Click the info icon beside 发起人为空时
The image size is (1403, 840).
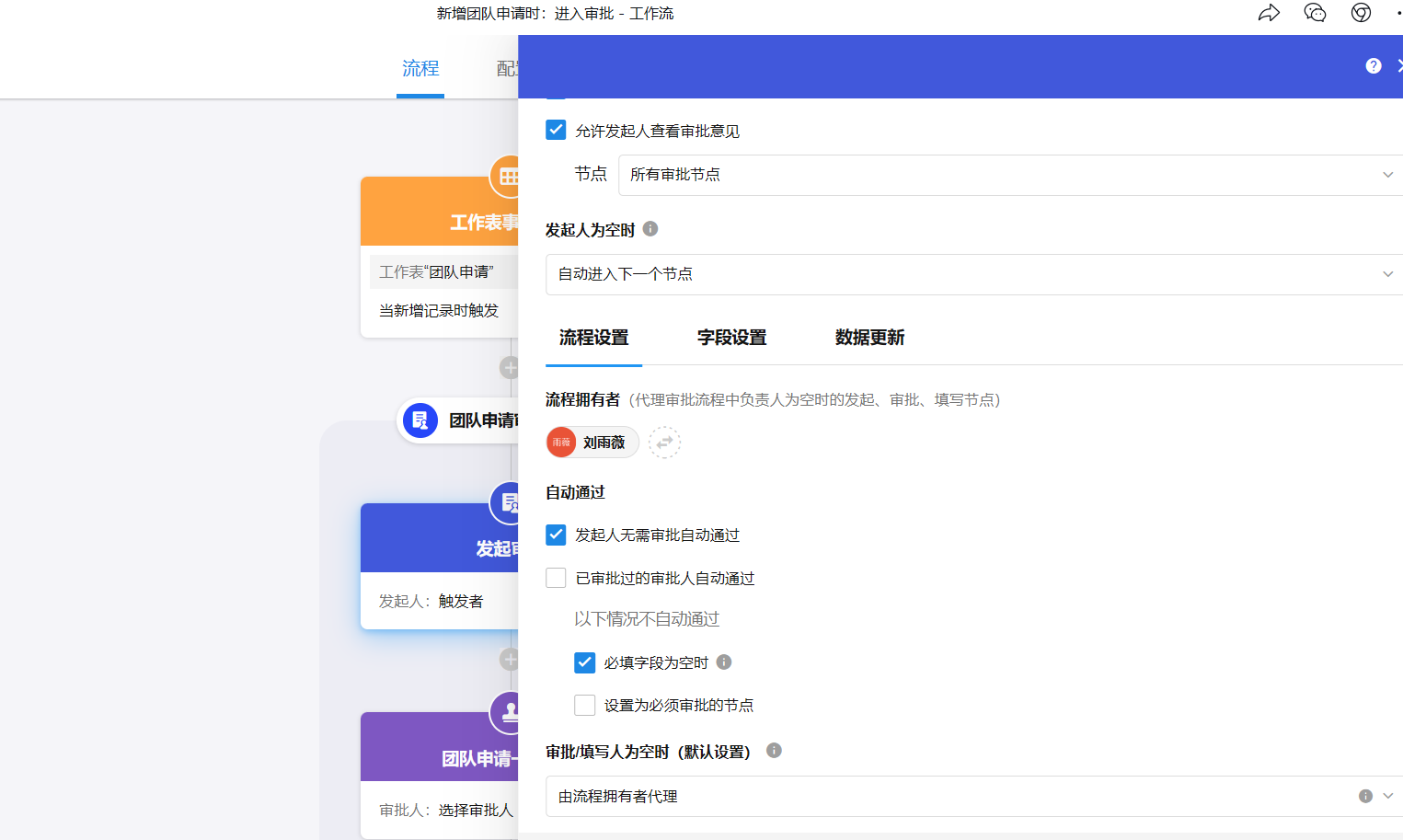coord(650,229)
